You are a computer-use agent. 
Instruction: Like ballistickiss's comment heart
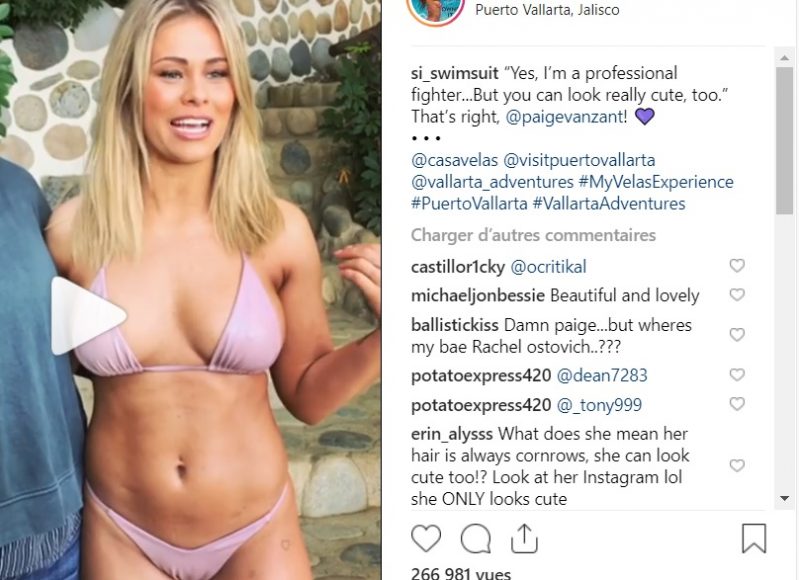click(x=737, y=335)
